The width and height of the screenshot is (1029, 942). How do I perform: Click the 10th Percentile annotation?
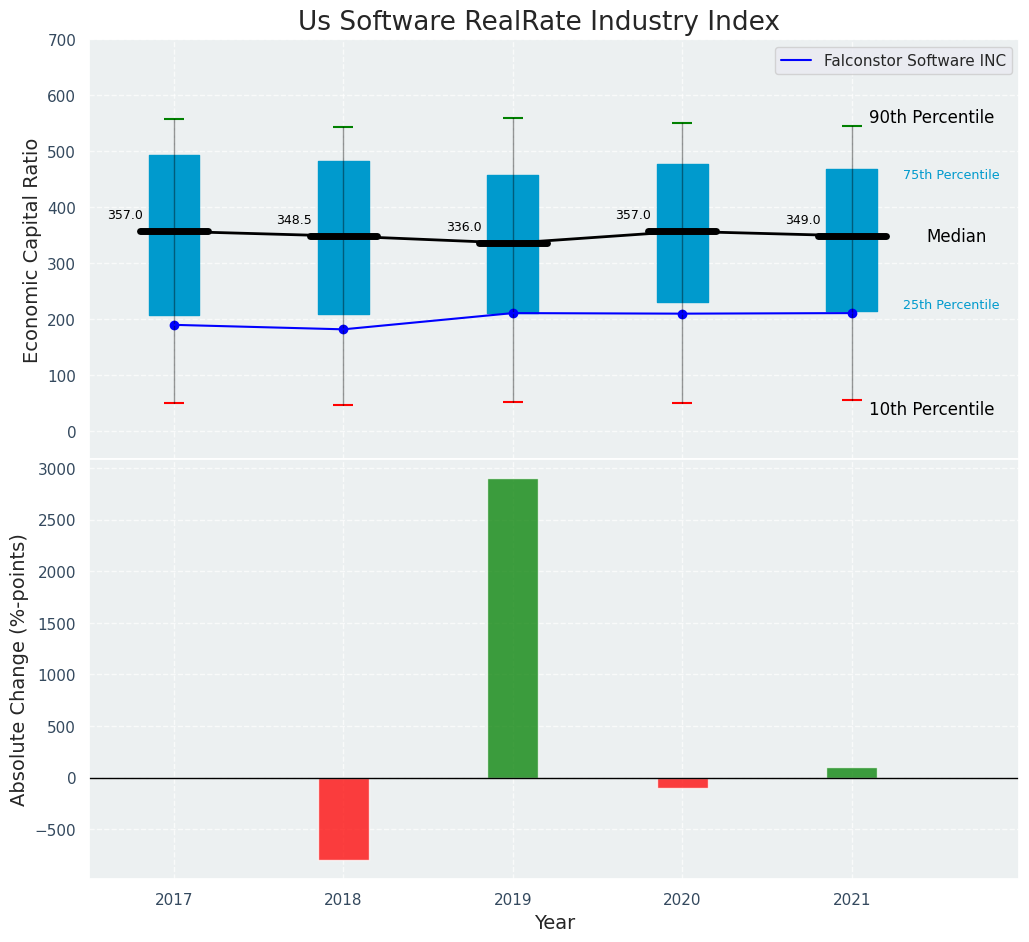click(931, 409)
